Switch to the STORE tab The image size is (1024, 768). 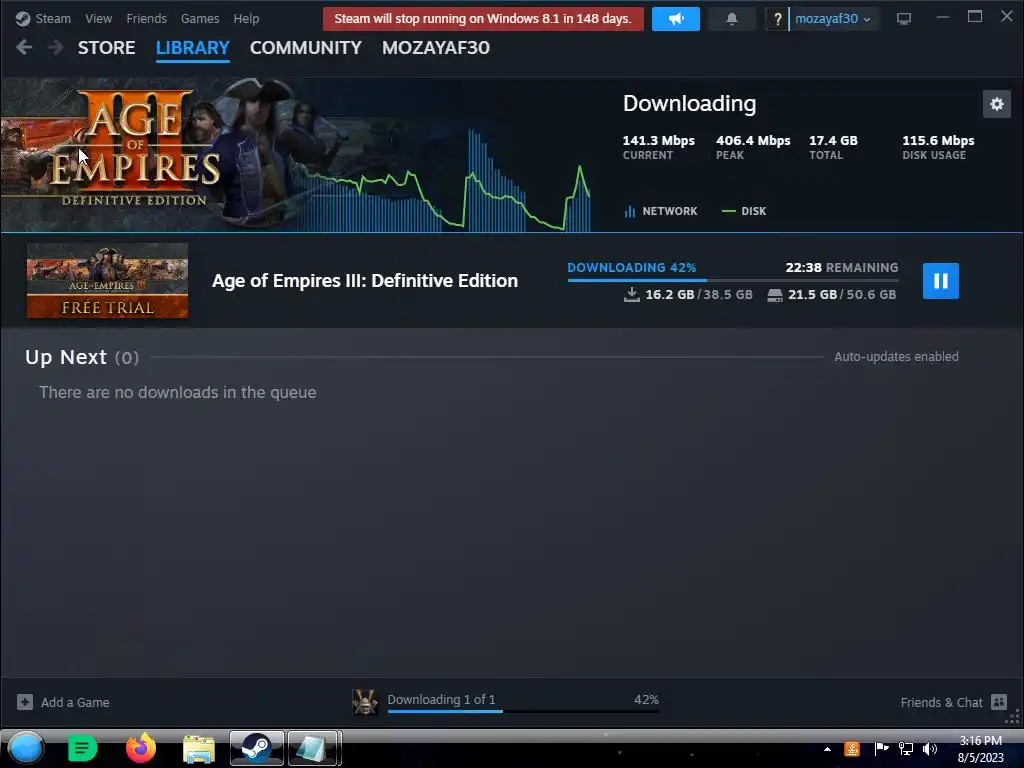pyautogui.click(x=106, y=48)
